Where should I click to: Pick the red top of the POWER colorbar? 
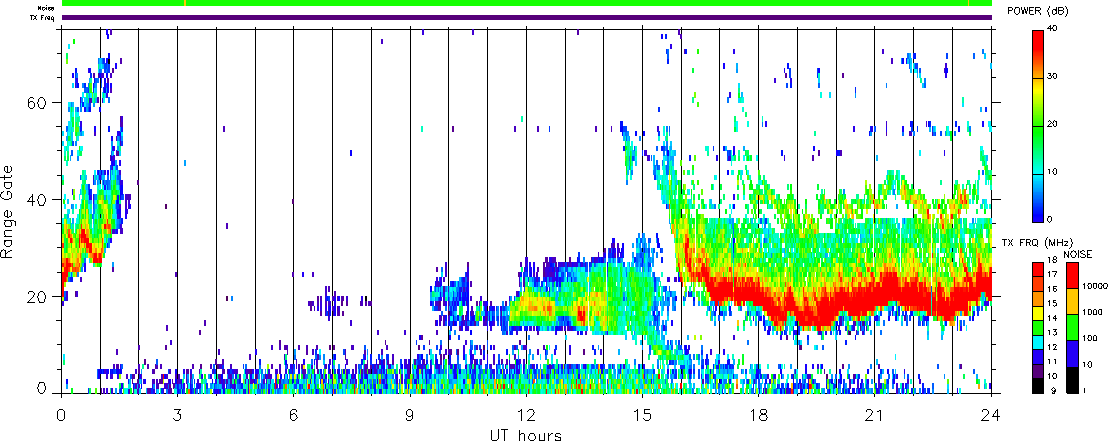(1039, 39)
